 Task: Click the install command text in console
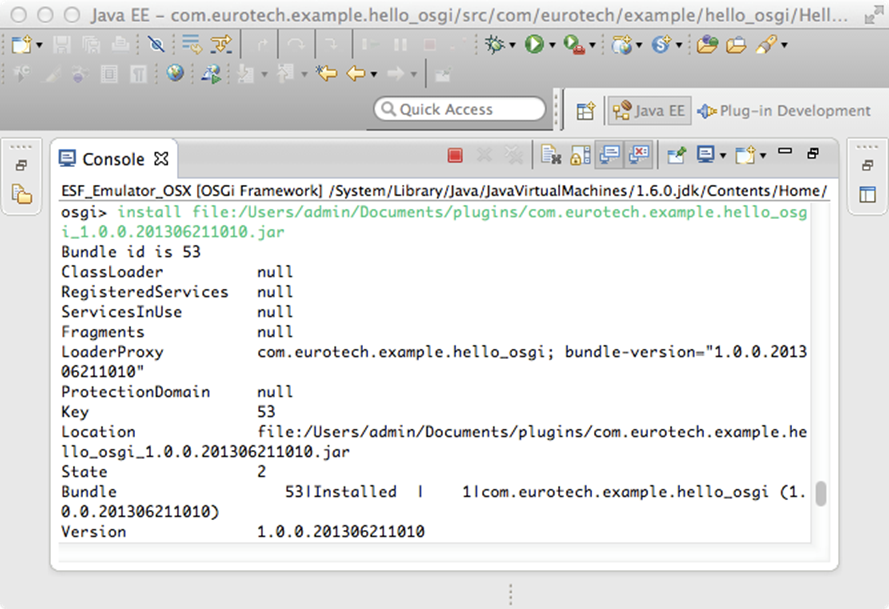coord(434,222)
